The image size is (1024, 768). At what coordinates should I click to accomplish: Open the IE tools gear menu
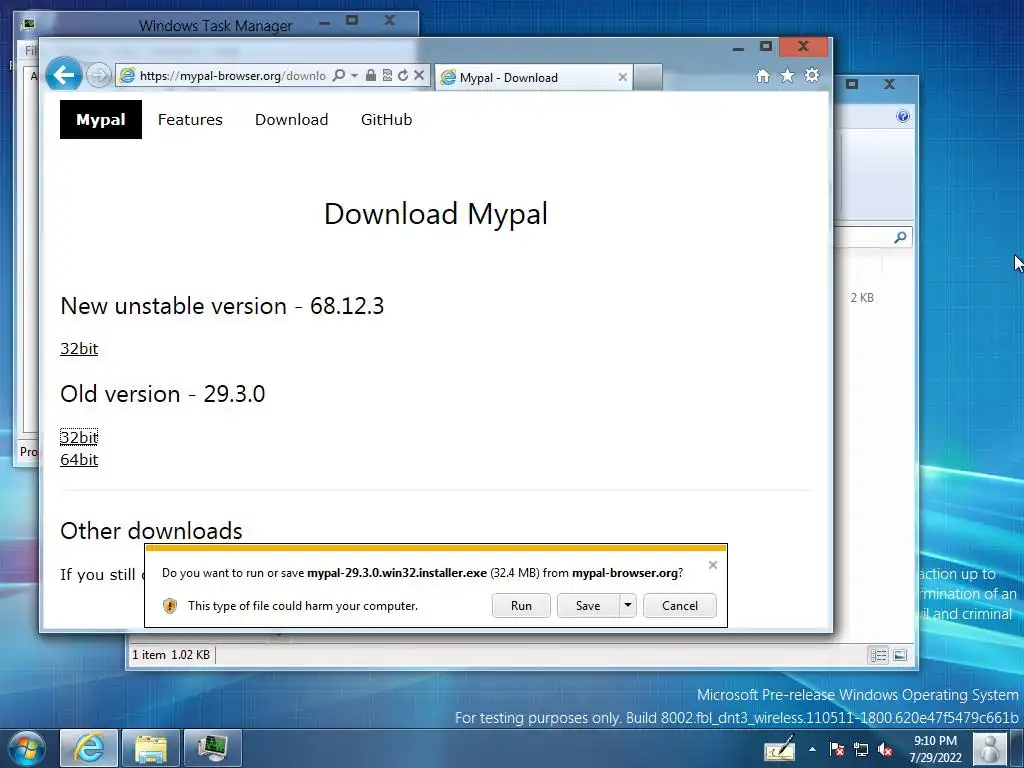(812, 76)
